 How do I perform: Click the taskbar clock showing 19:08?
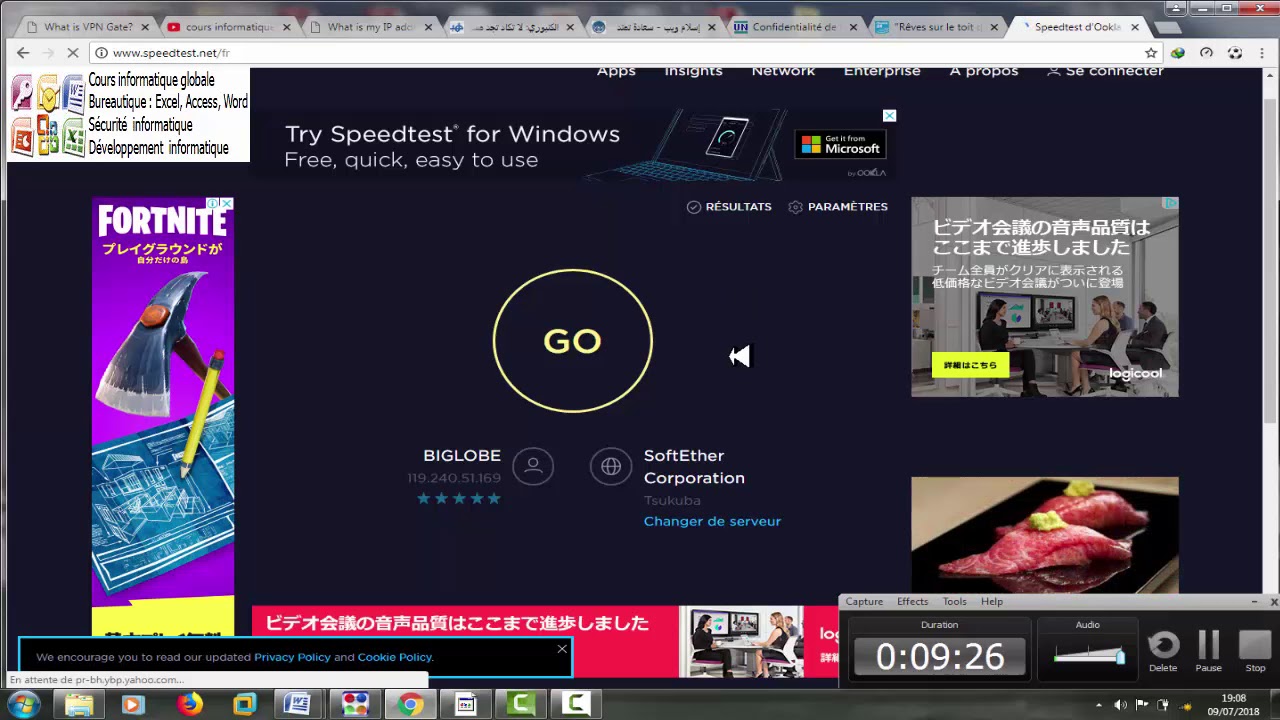point(1233,705)
